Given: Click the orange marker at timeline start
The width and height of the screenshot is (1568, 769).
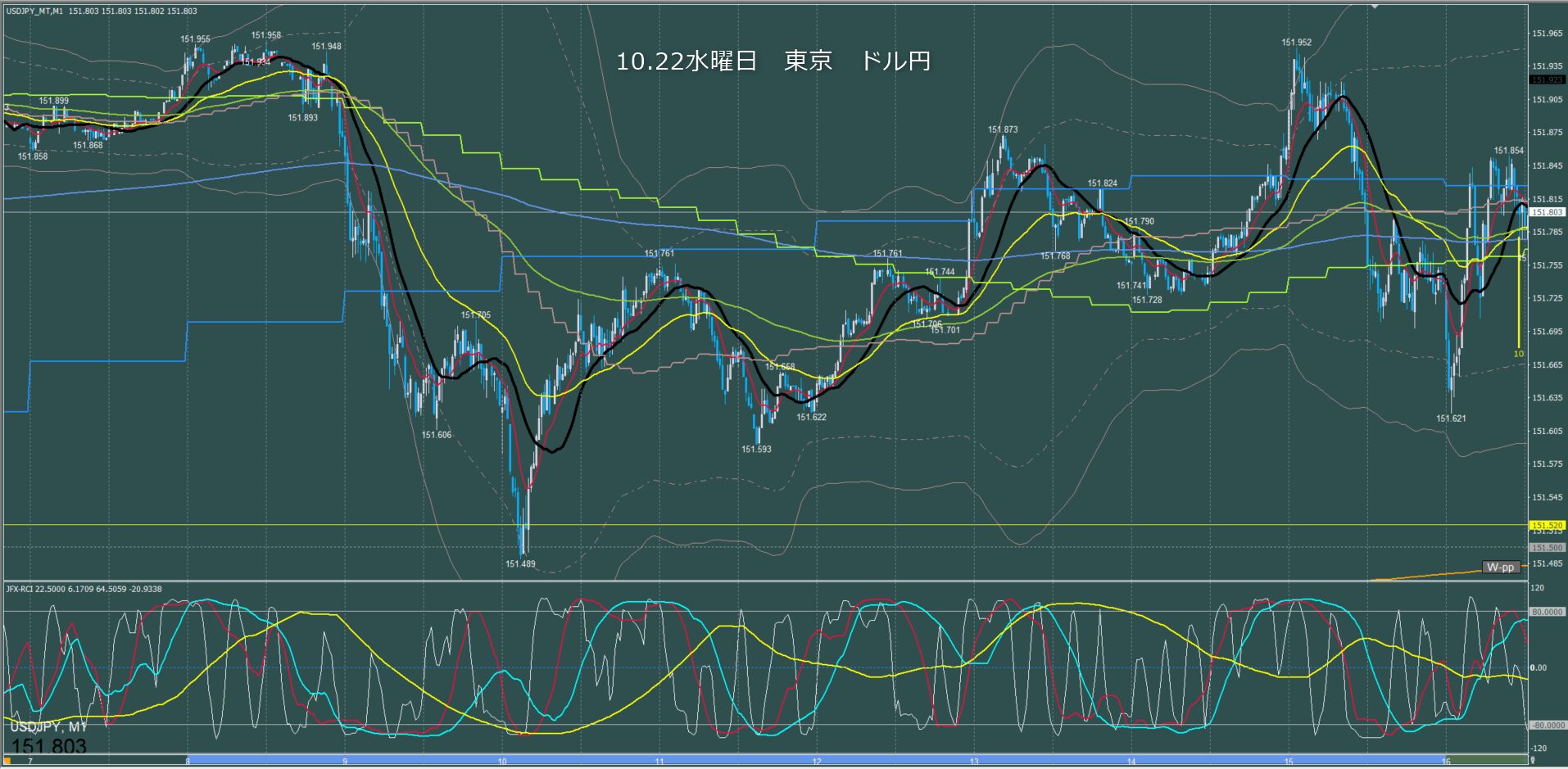Looking at the screenshot, I should pyautogui.click(x=7, y=761).
